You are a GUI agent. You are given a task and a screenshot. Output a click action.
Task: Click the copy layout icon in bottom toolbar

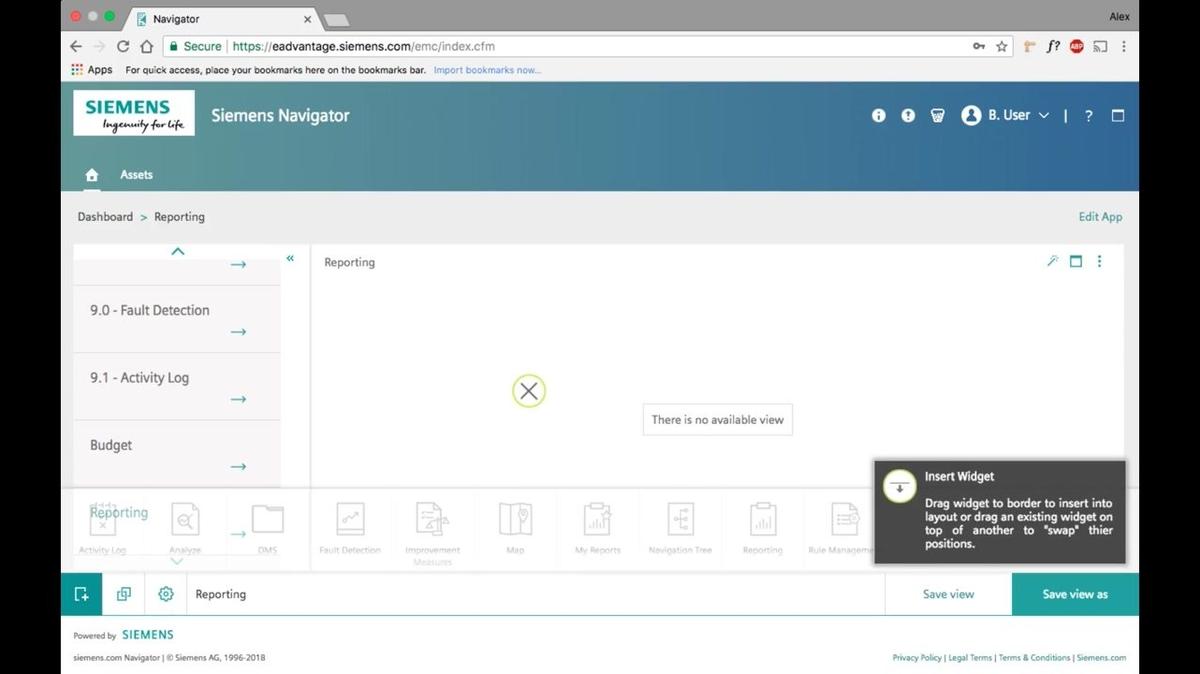tap(124, 594)
